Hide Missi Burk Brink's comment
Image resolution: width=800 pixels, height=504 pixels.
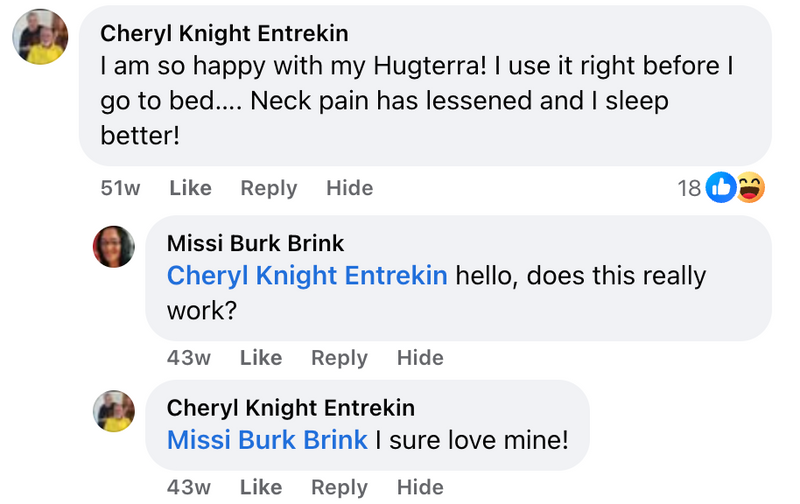tap(420, 358)
